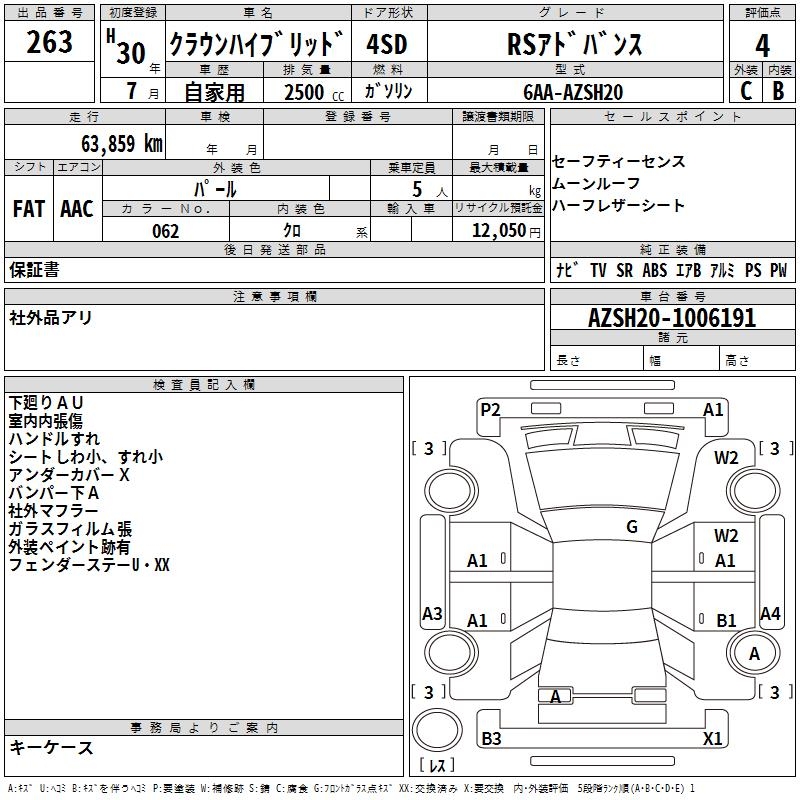This screenshot has width=800, height=800.
Task: Click sales point ムーンルーフ
Action: pyautogui.click(x=596, y=183)
